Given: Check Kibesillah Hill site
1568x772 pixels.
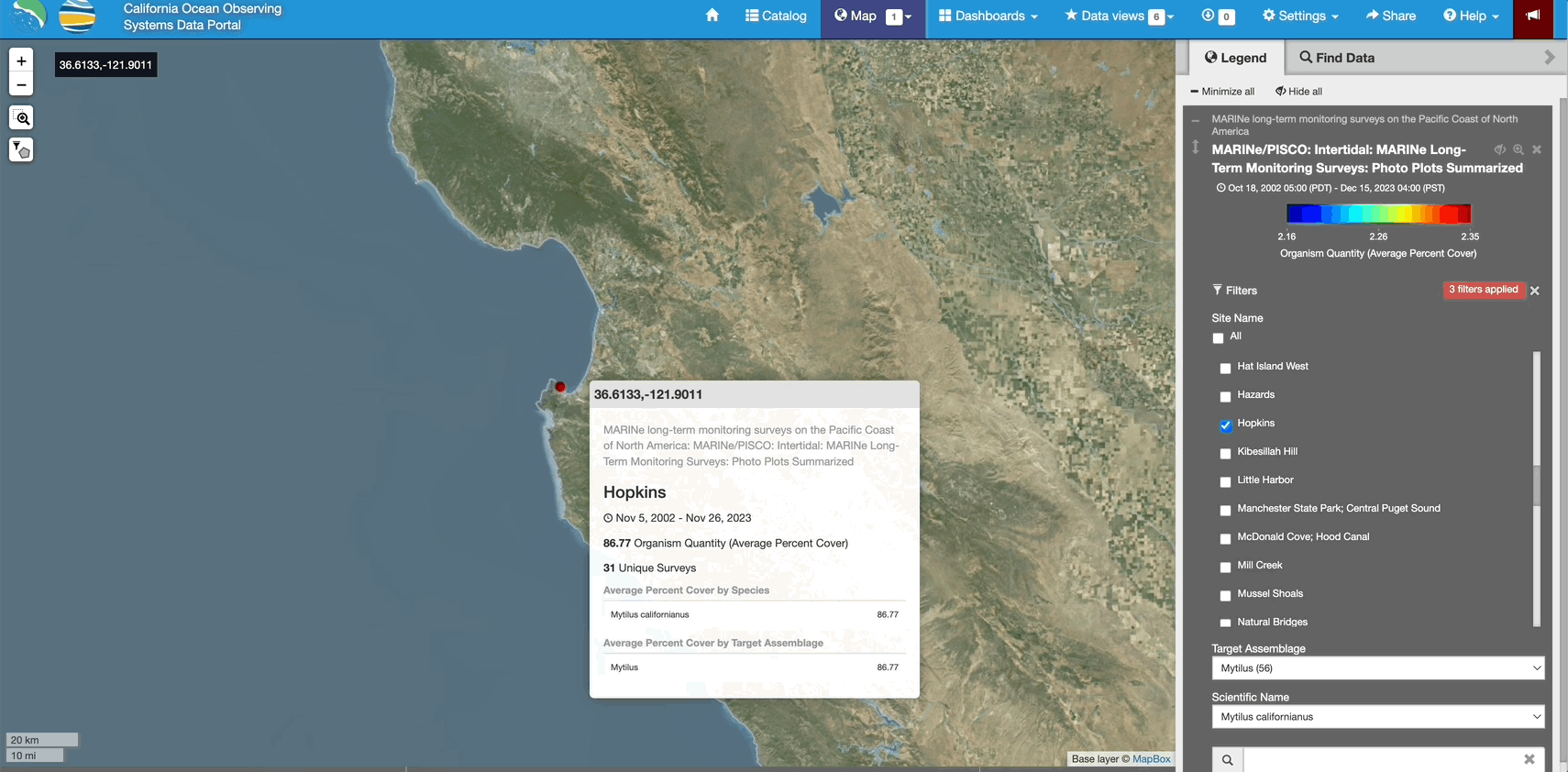Looking at the screenshot, I should (1225, 453).
